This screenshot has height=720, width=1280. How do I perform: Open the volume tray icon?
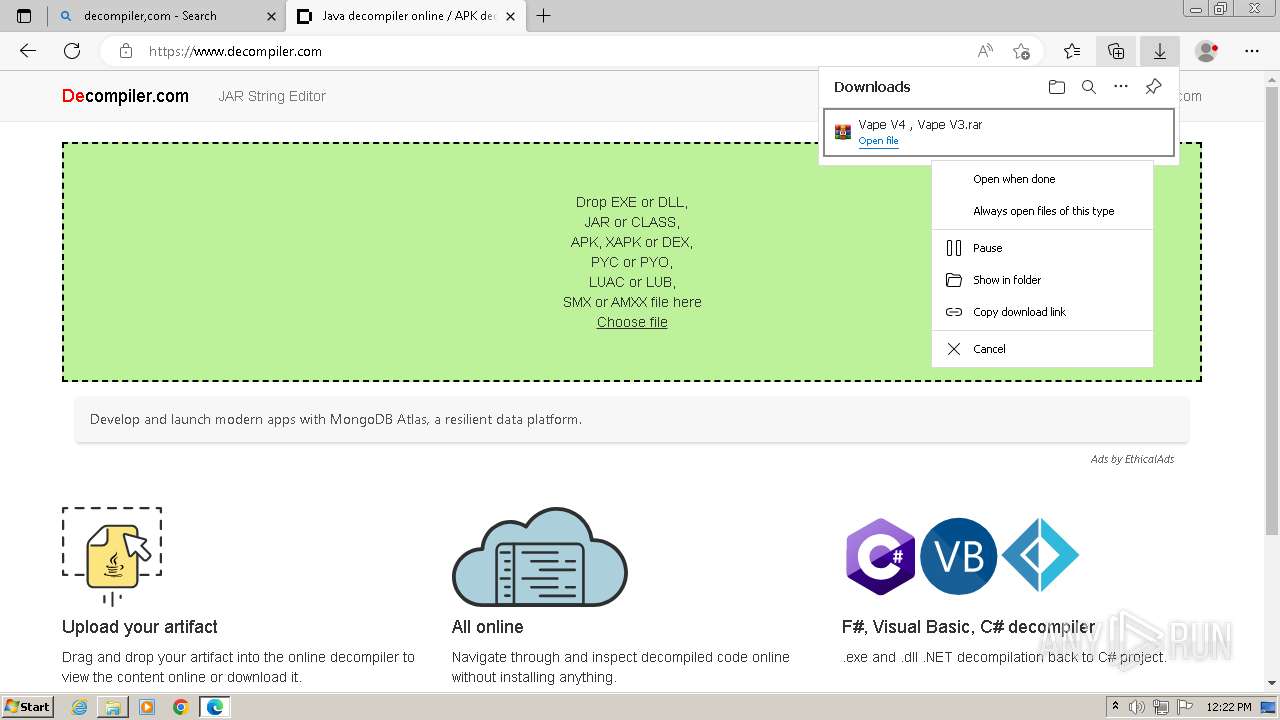(x=1136, y=707)
